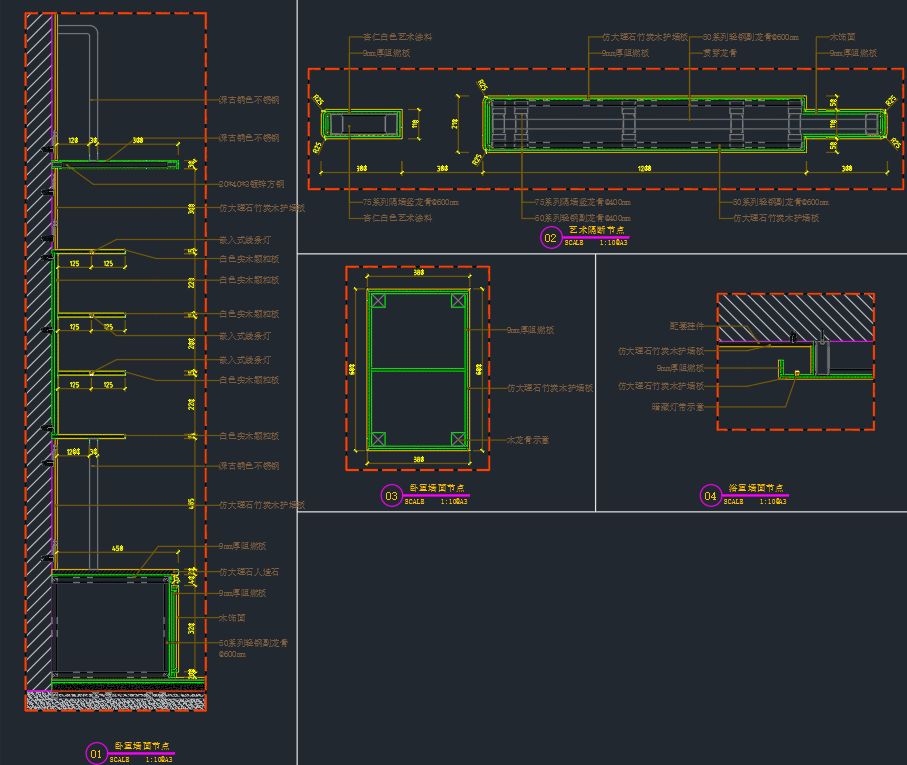Image resolution: width=907 pixels, height=765 pixels.
Task: Select the '04' detail number bubble
Action: [x=710, y=496]
